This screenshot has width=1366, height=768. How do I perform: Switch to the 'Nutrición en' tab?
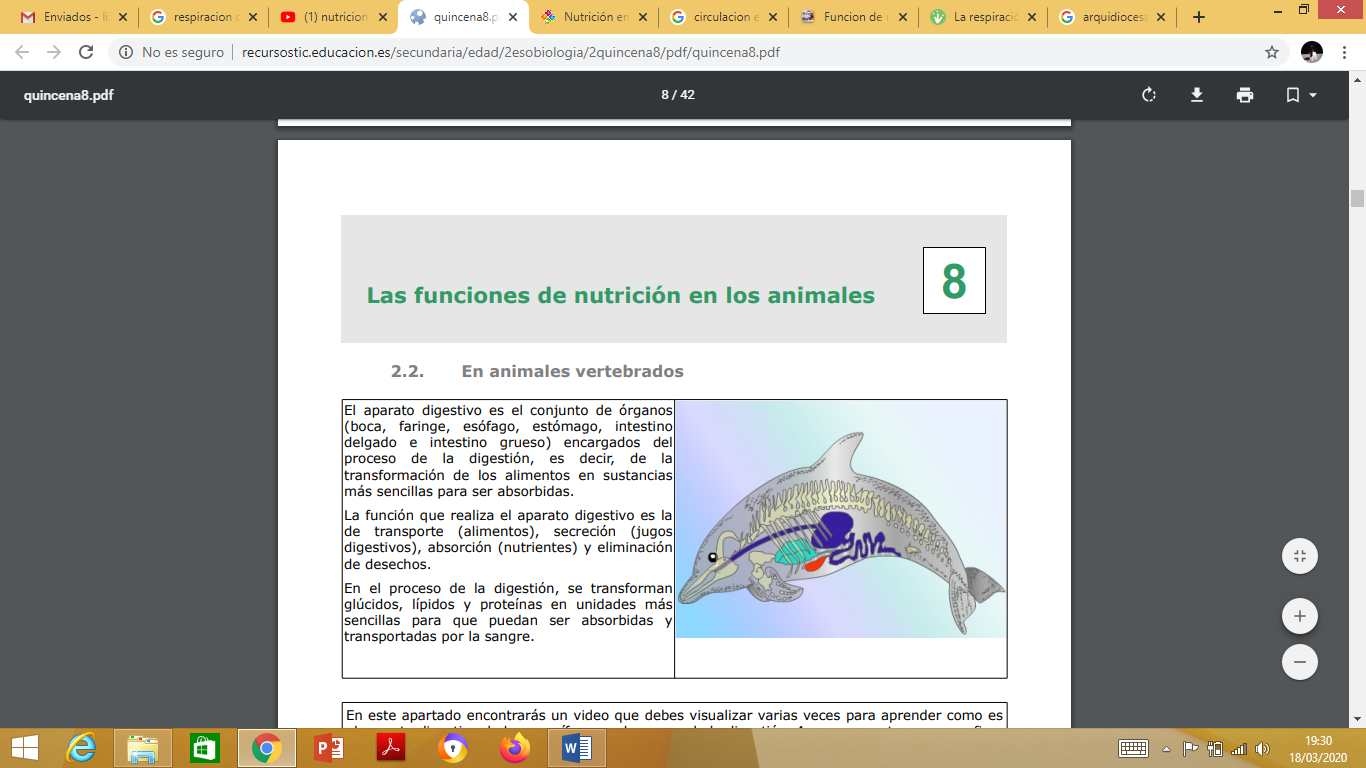pyautogui.click(x=594, y=17)
